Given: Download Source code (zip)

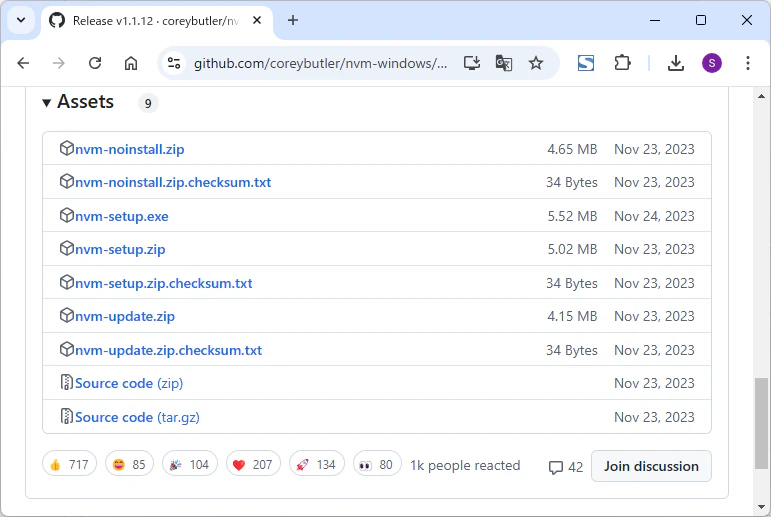Looking at the screenshot, I should coord(129,383).
